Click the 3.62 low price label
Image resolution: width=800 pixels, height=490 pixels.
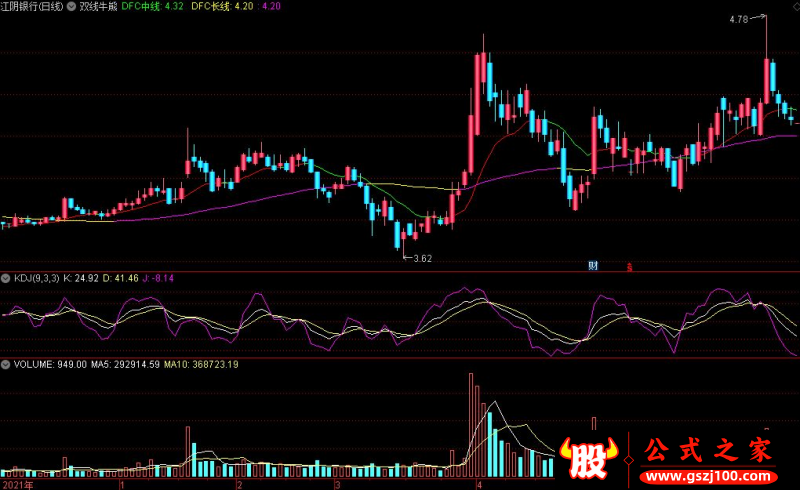coord(423,259)
